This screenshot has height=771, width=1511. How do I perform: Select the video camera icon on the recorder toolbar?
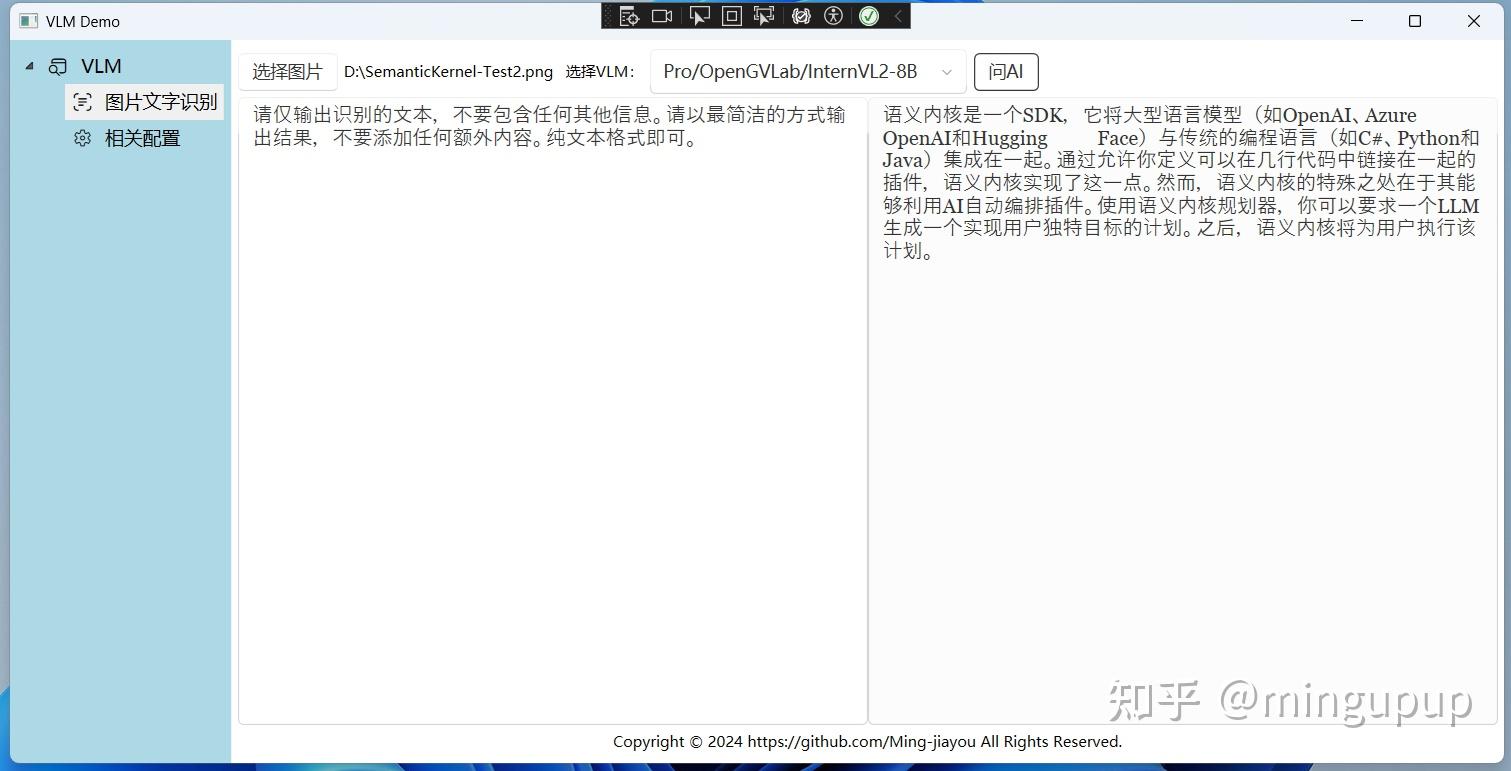(x=661, y=16)
